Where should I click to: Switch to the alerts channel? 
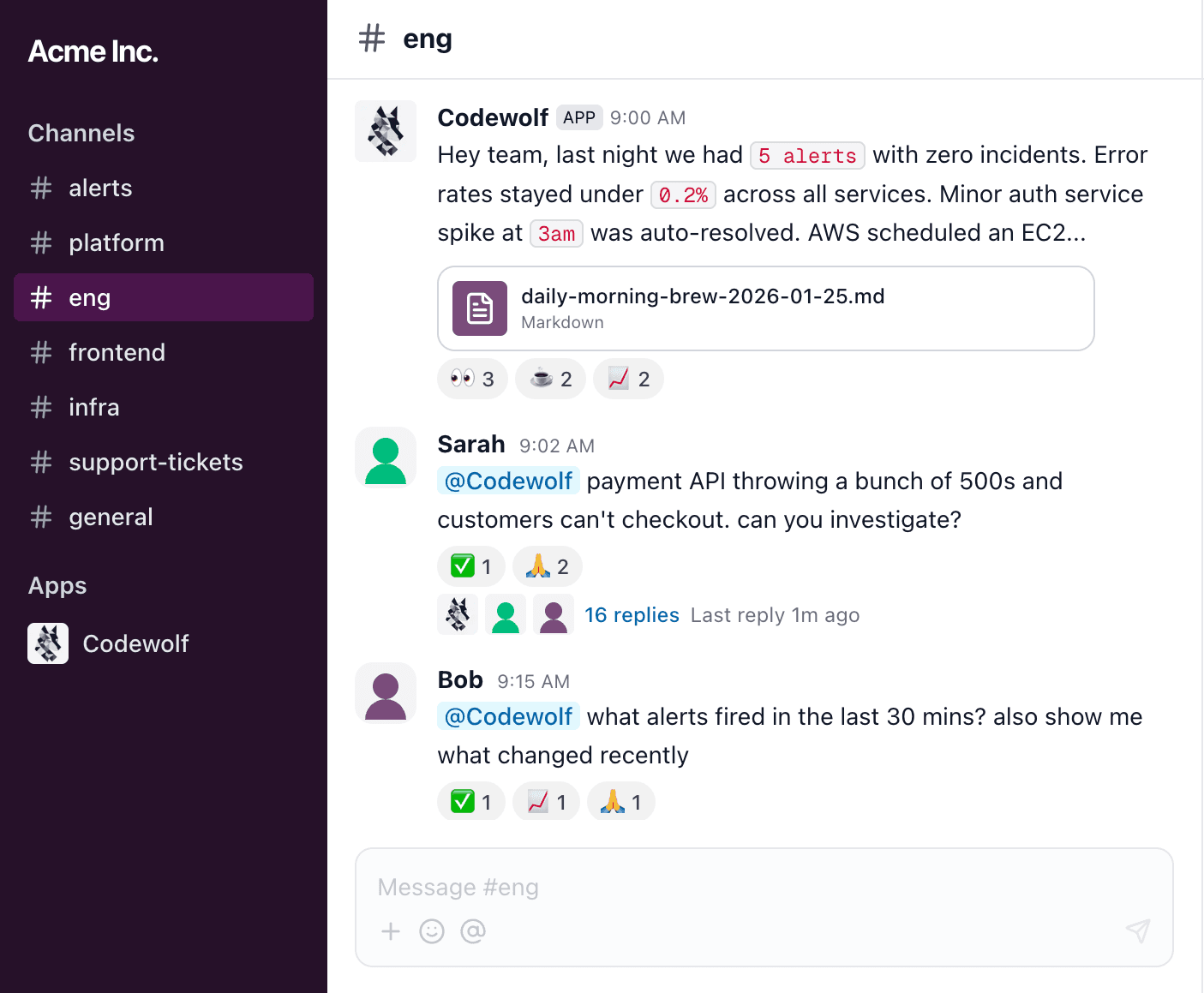[100, 188]
